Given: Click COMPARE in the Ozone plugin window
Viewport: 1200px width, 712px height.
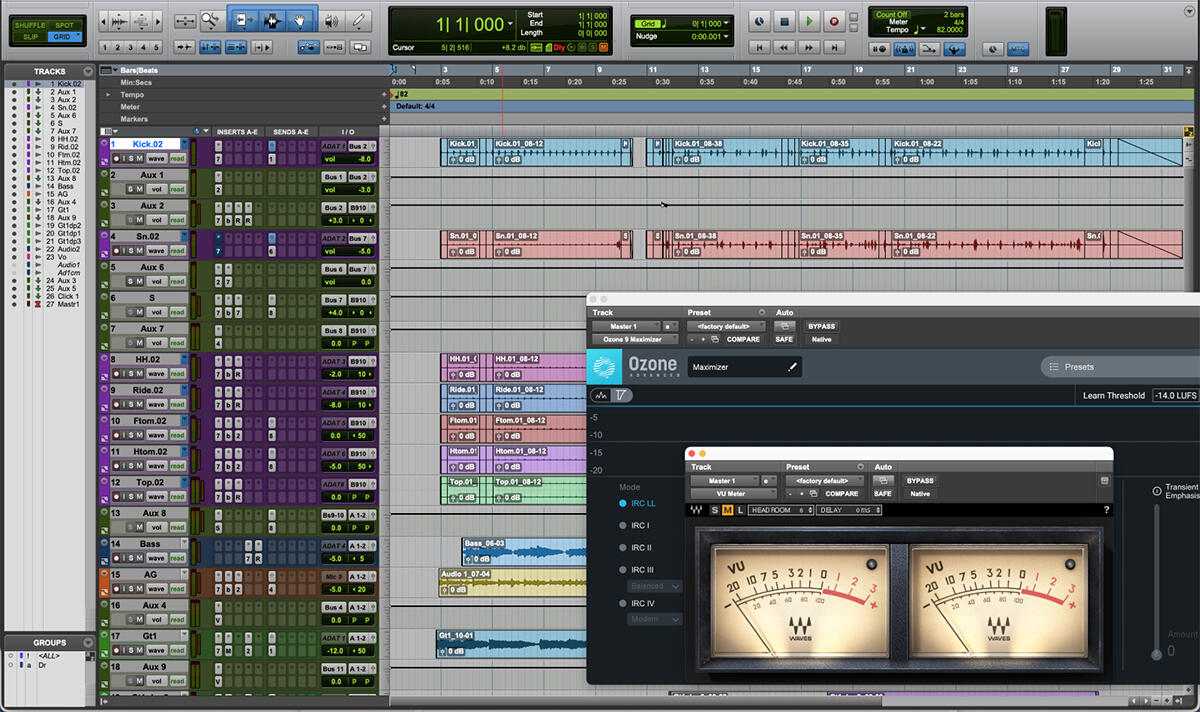Looking at the screenshot, I should point(743,340).
